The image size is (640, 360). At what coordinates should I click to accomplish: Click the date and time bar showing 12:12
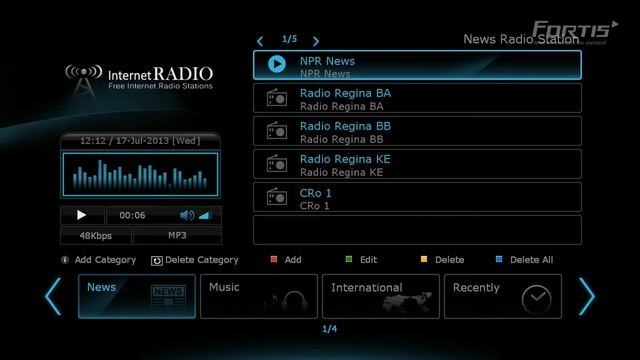tap(140, 141)
